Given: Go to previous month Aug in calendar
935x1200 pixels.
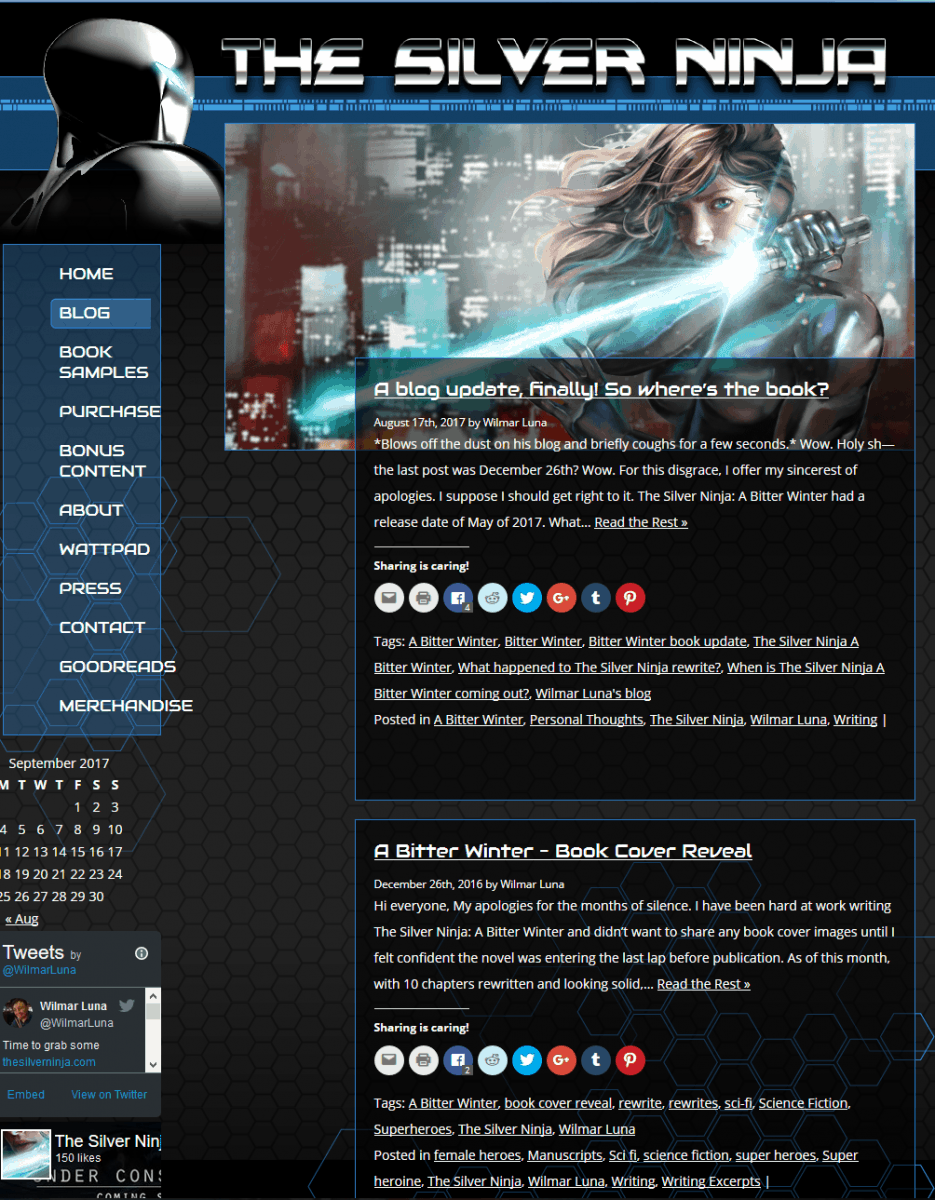Looking at the screenshot, I should coord(21,919).
